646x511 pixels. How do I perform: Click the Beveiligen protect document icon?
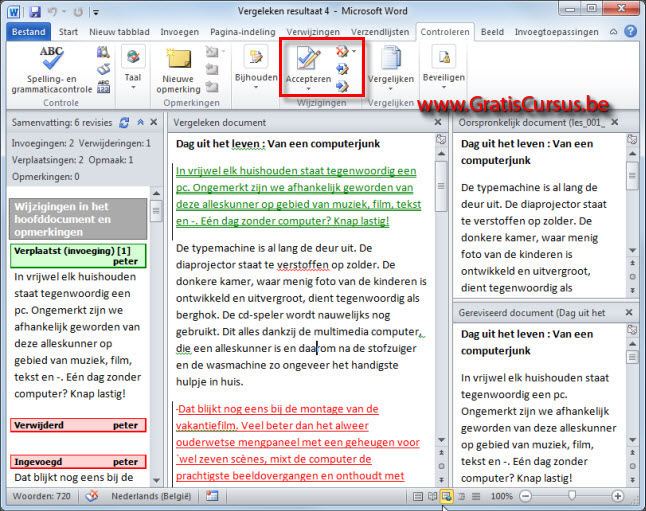444,57
